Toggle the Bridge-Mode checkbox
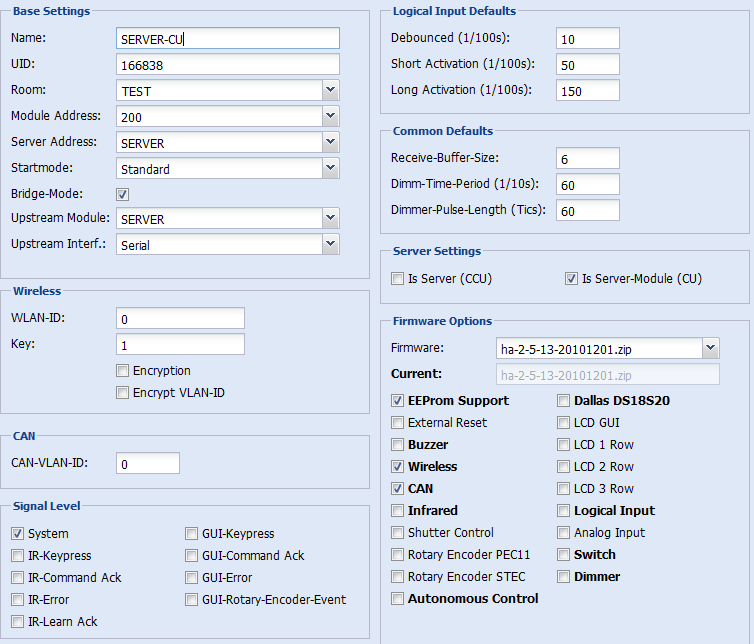The image size is (754, 644). click(x=123, y=194)
